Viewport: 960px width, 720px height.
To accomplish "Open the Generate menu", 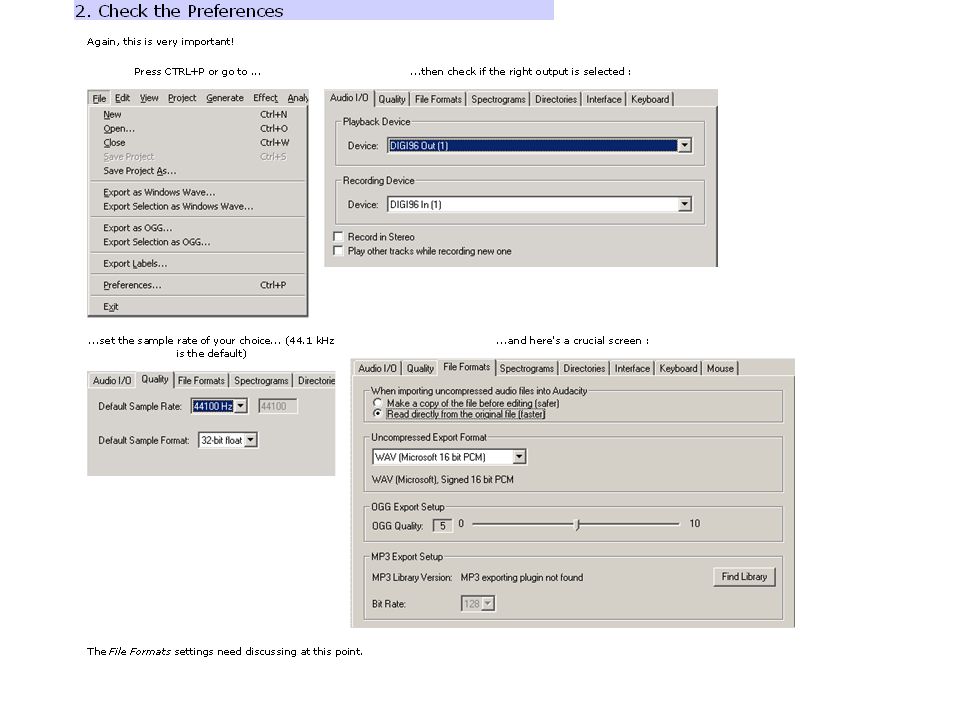I will [x=225, y=98].
